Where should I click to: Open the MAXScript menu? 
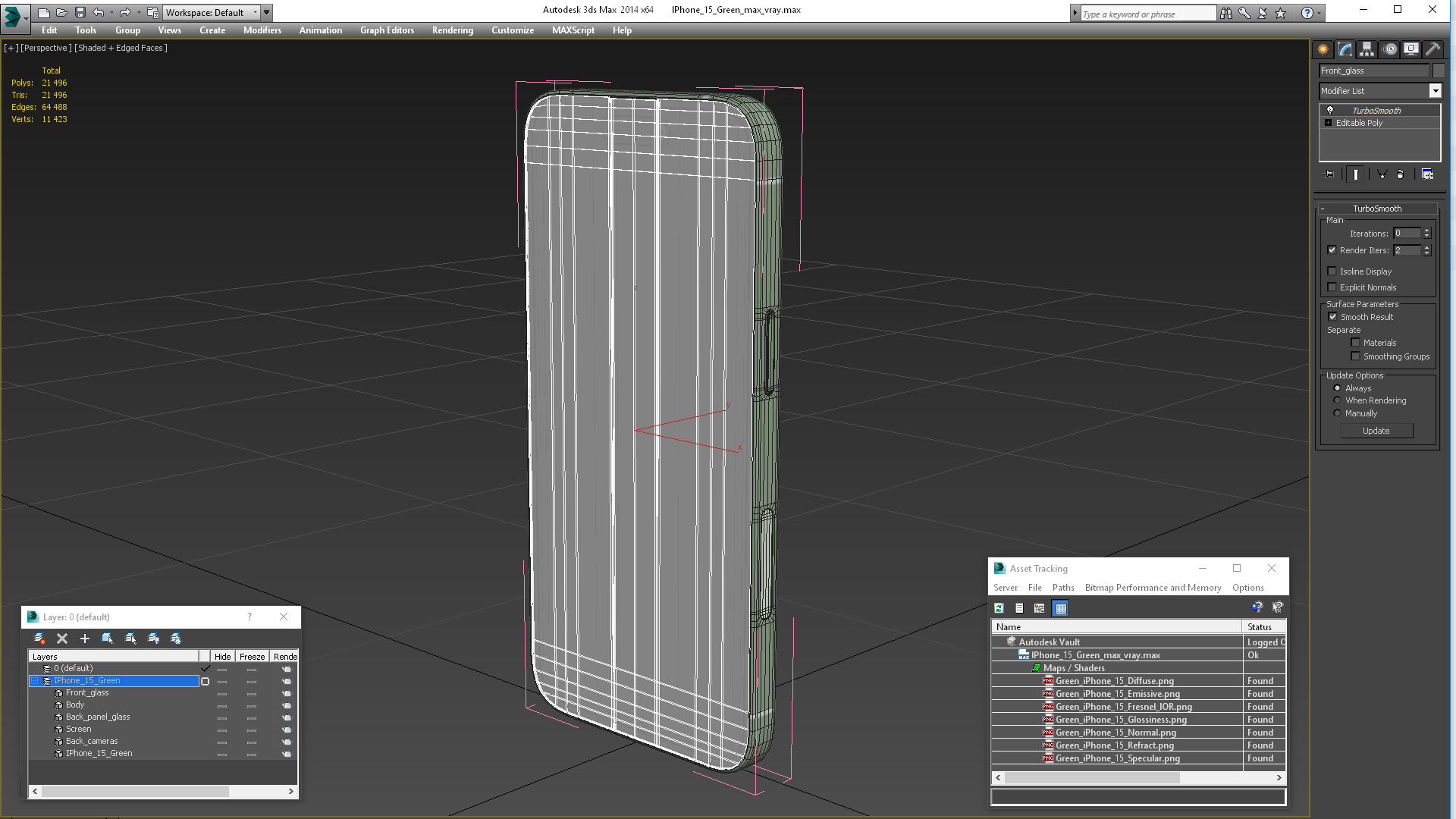[573, 30]
